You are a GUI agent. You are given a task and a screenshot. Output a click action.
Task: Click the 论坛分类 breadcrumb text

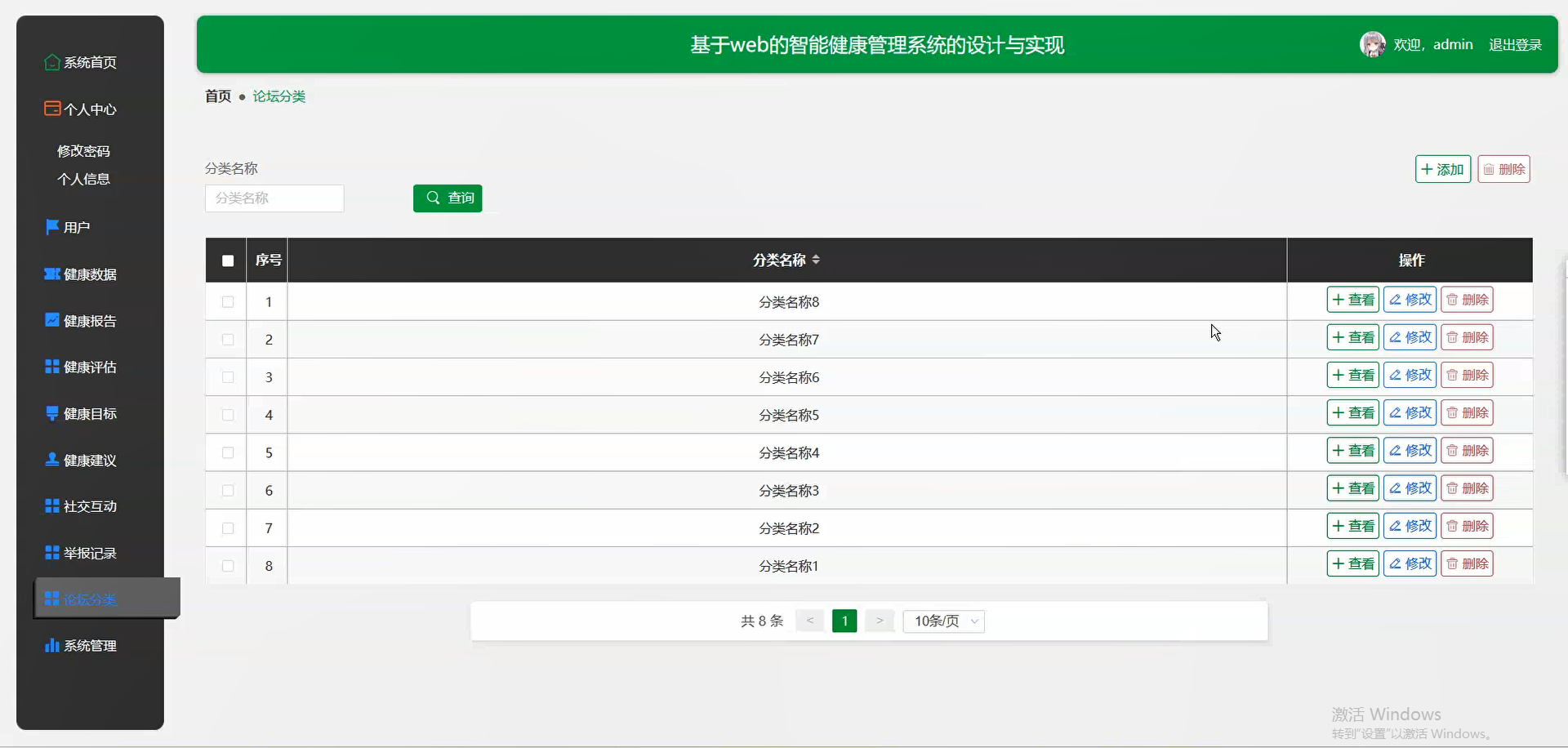click(279, 96)
